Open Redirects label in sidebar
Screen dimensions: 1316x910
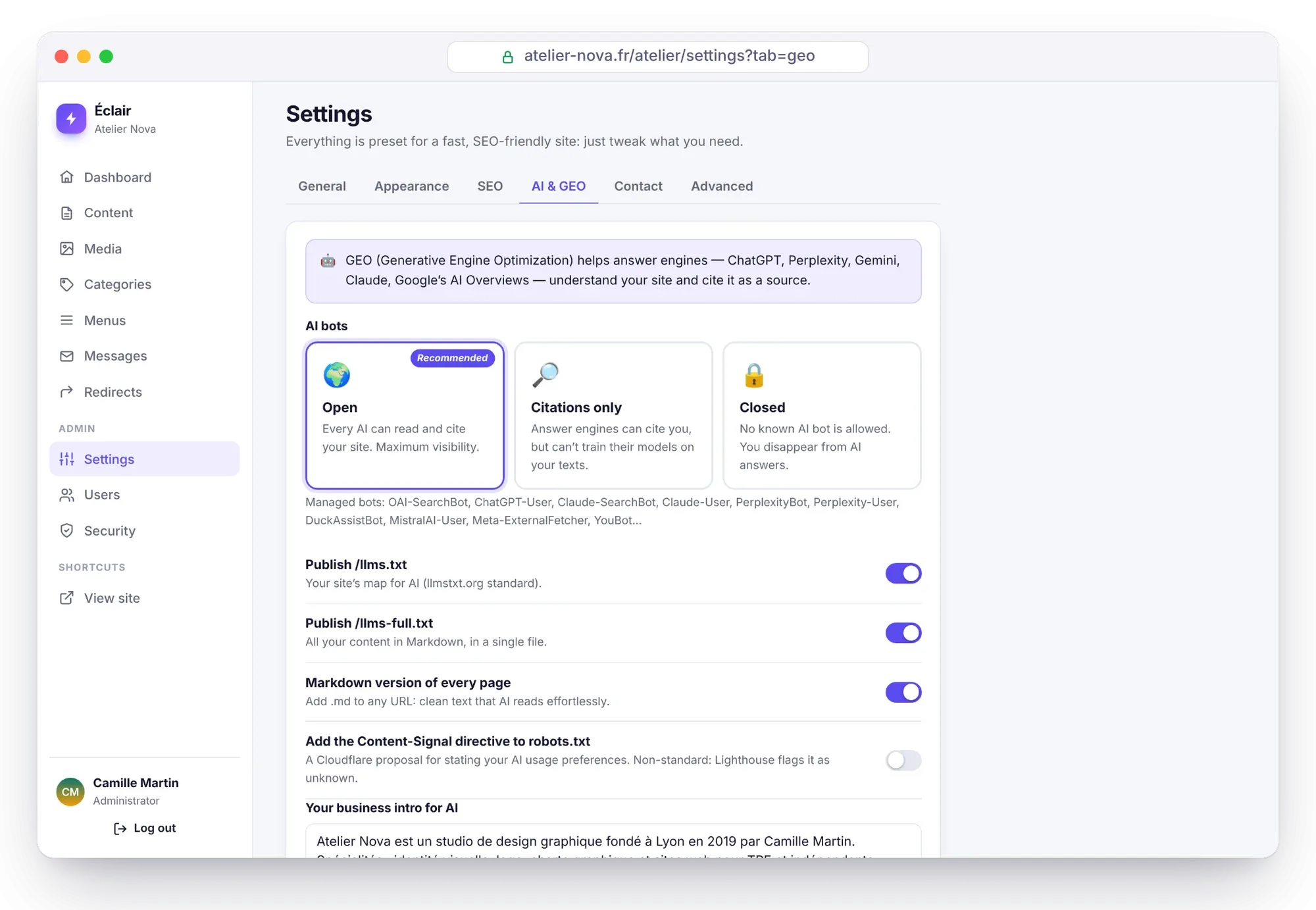[x=113, y=392]
